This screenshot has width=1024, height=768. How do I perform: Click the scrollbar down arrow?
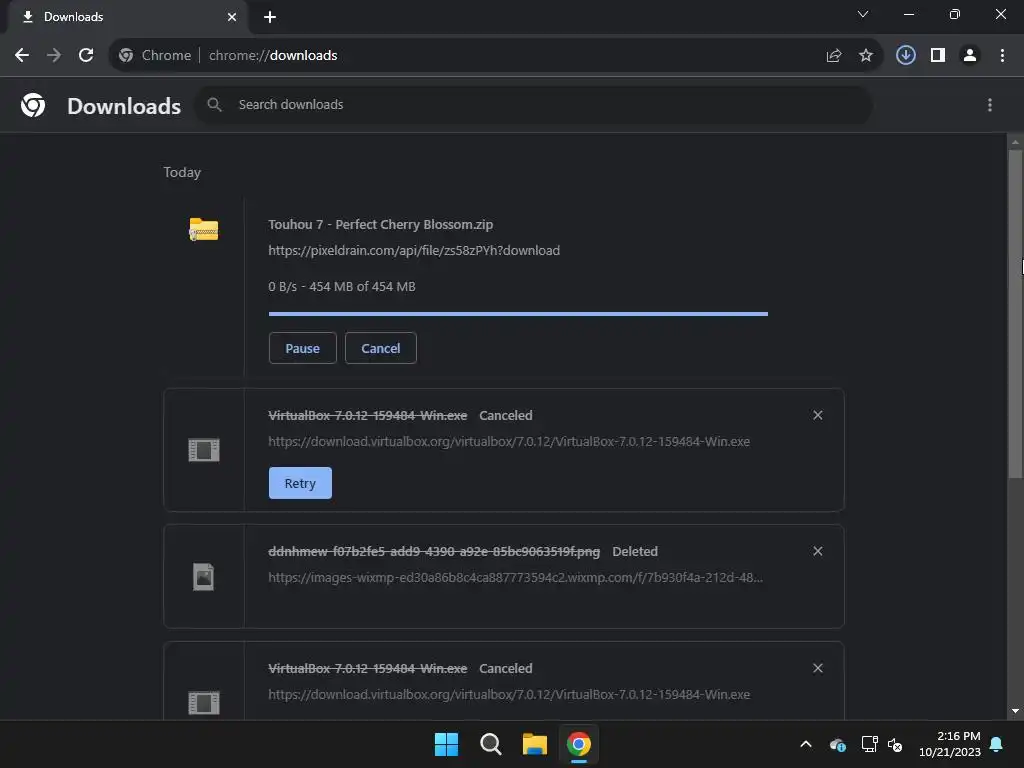coord(1015,711)
